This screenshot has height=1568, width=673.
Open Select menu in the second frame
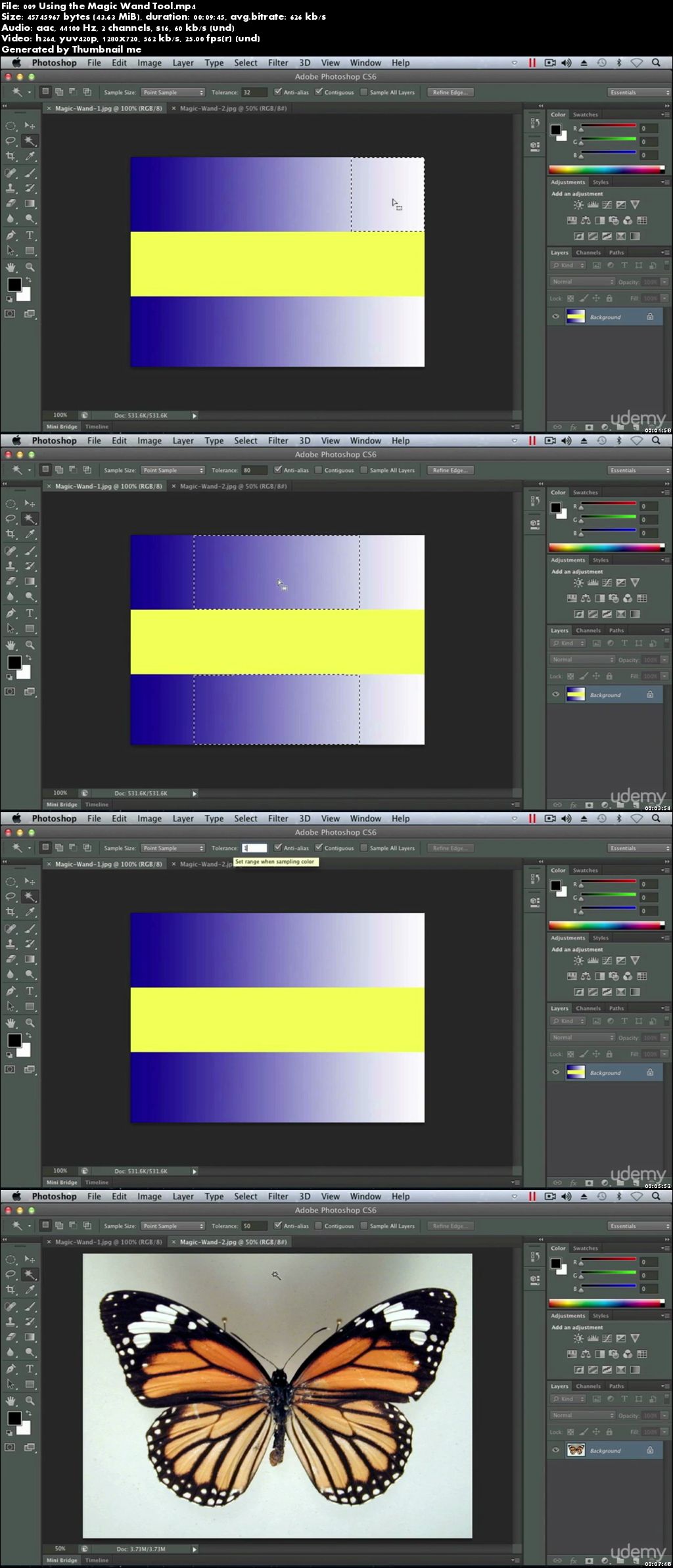click(x=246, y=441)
